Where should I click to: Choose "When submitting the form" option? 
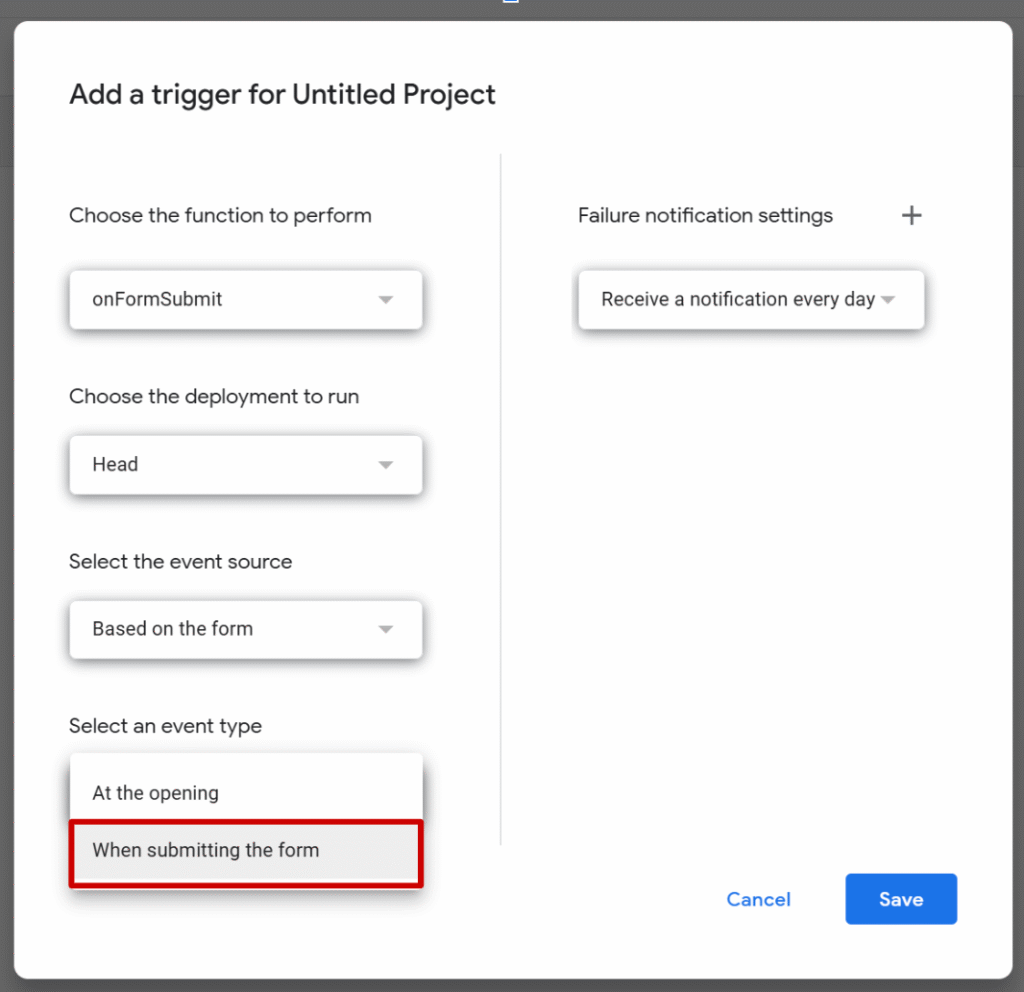206,851
